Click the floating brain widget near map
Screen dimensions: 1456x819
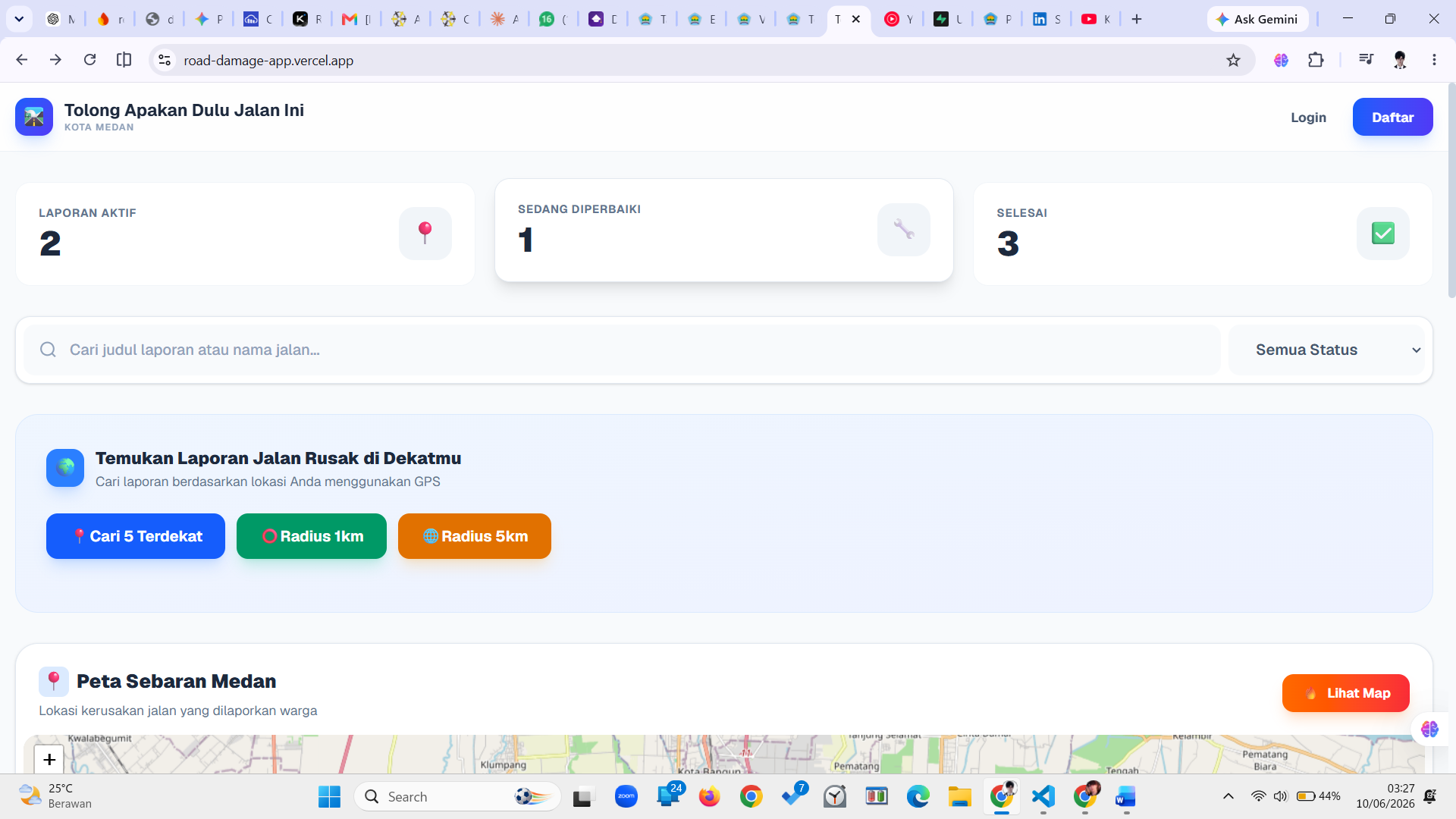(1430, 729)
